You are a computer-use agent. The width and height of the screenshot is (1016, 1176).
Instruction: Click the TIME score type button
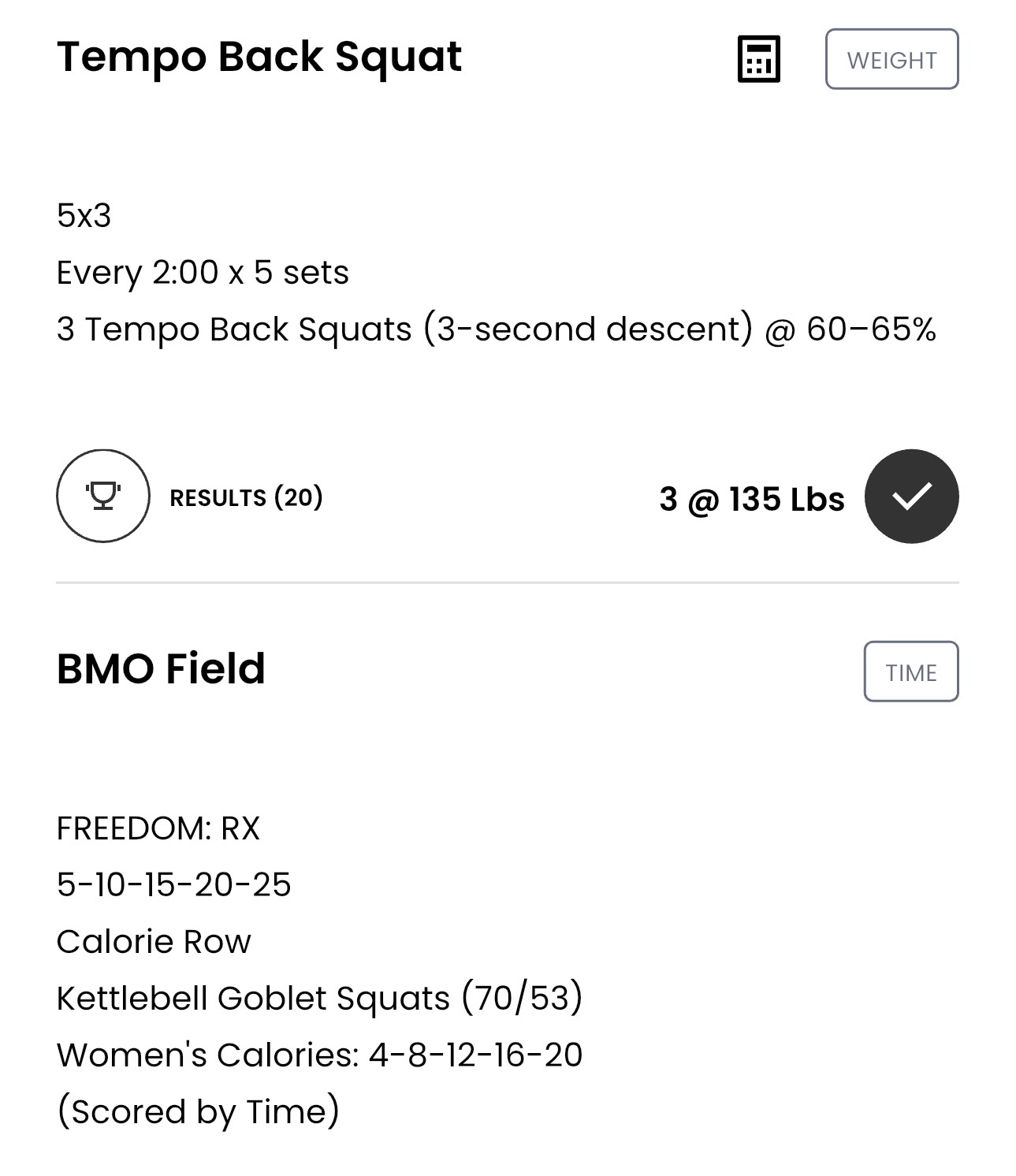pyautogui.click(x=910, y=672)
